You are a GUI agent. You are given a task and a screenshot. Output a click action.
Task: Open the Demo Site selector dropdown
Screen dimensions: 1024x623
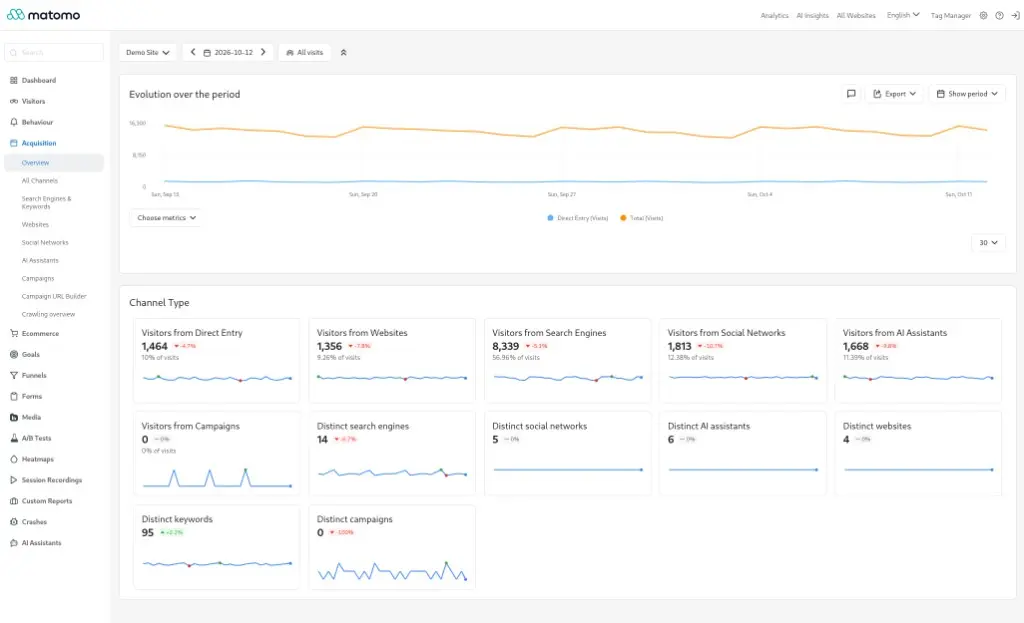click(x=148, y=52)
